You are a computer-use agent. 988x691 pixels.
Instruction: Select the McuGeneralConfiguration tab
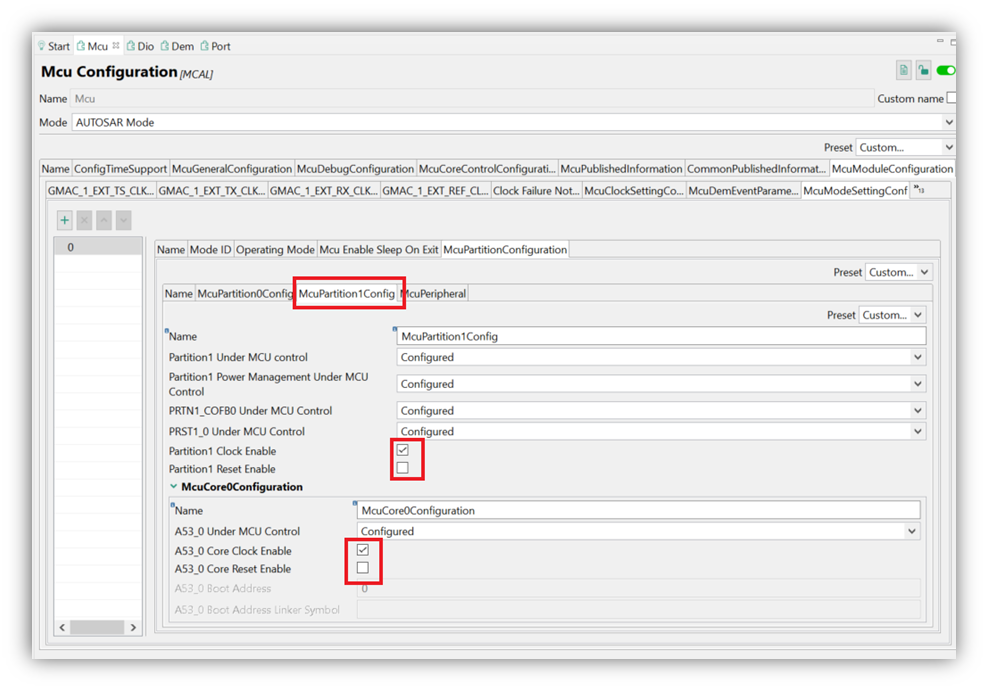[232, 169]
